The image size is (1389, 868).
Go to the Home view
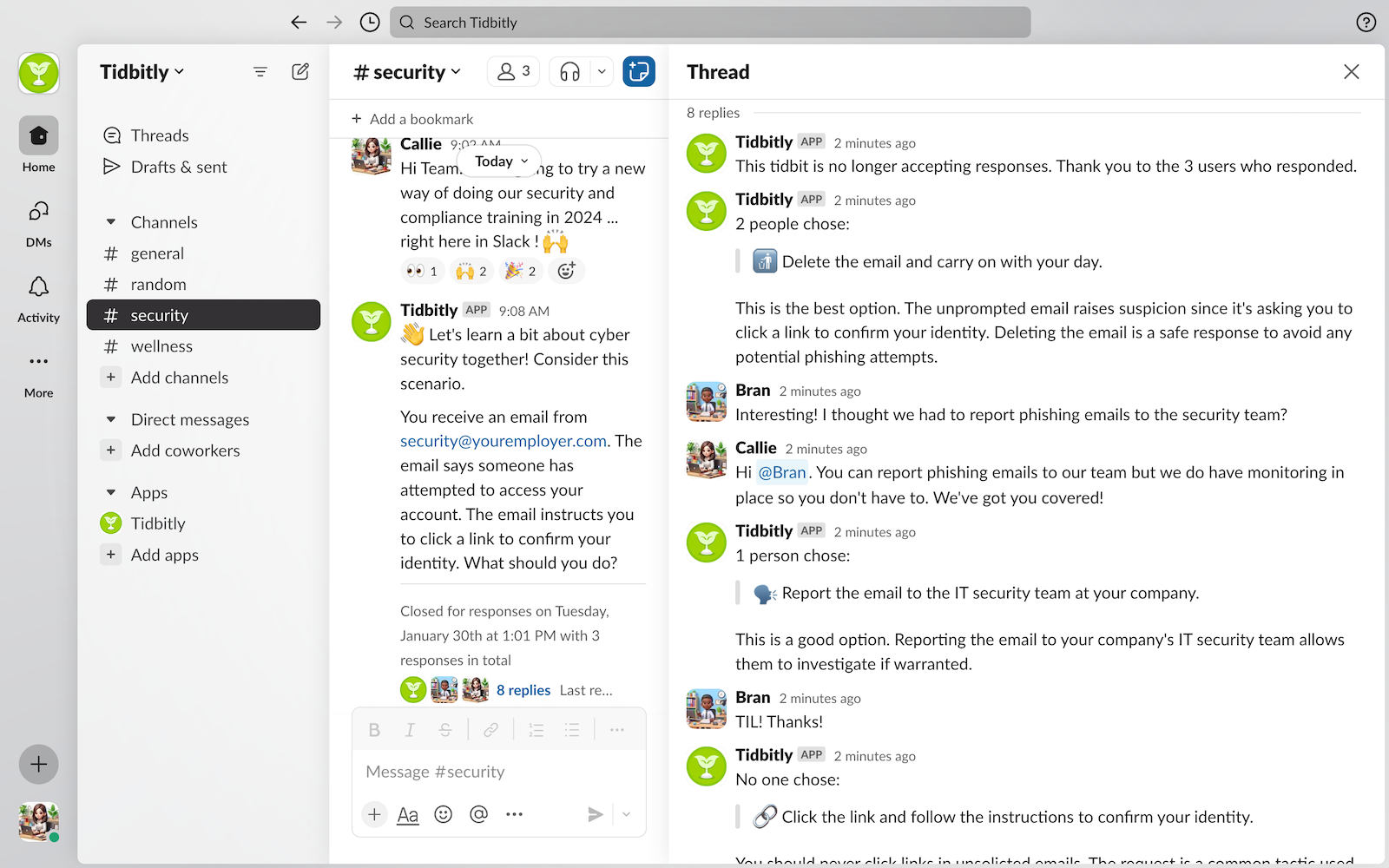pos(39,145)
